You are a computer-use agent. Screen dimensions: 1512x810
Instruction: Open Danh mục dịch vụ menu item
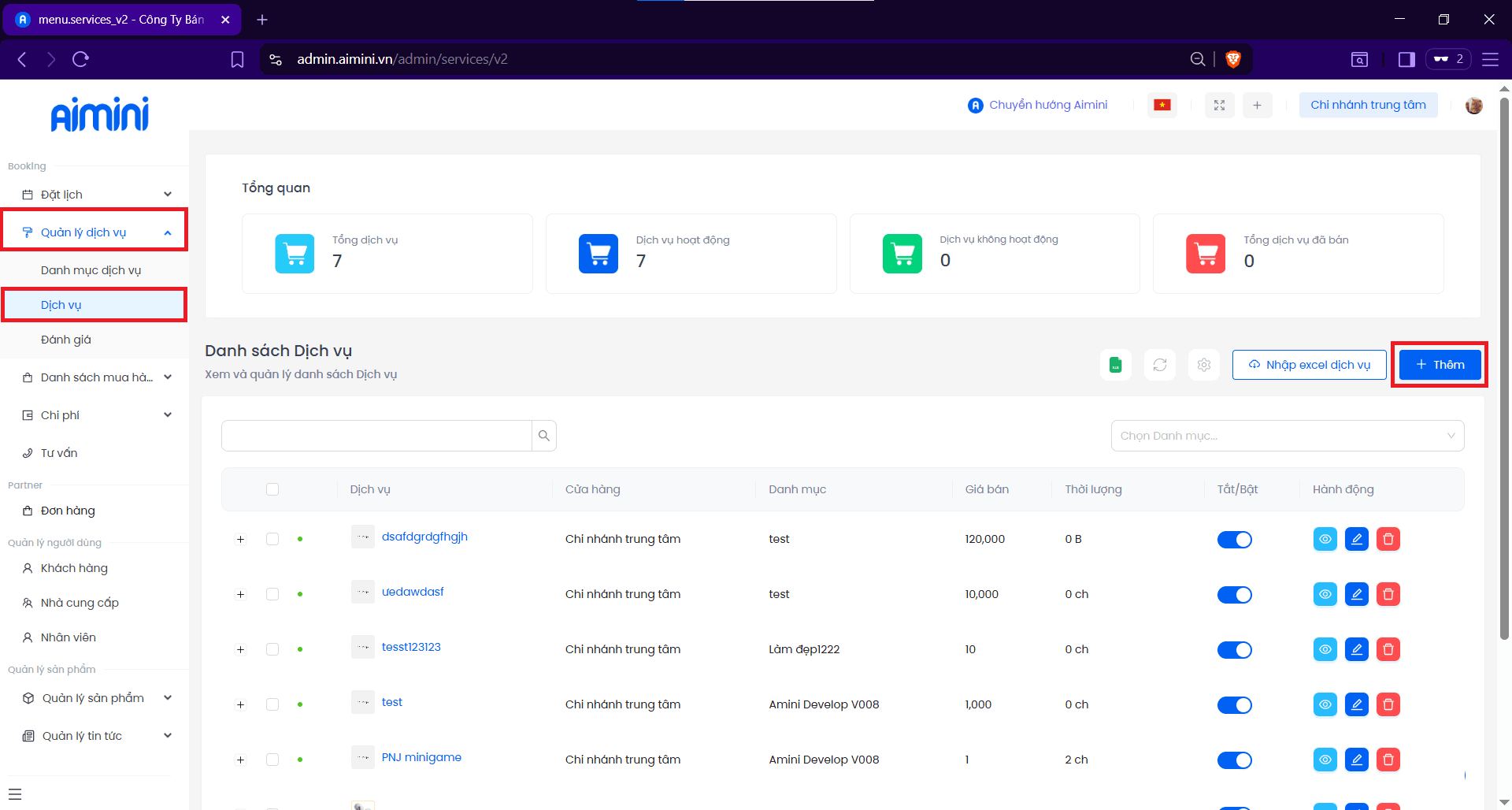91,270
